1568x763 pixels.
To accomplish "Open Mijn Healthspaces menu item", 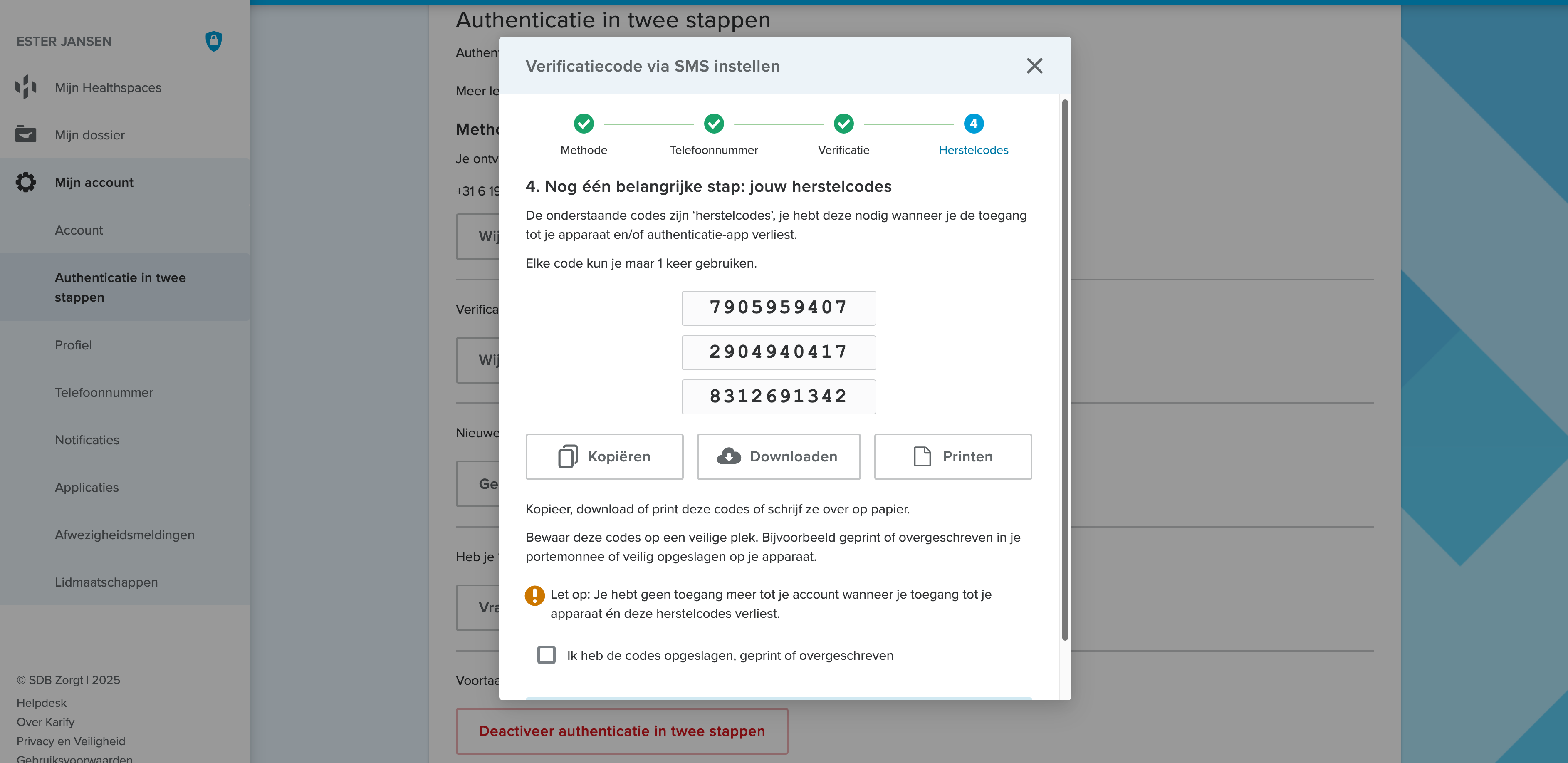I will pos(125,87).
